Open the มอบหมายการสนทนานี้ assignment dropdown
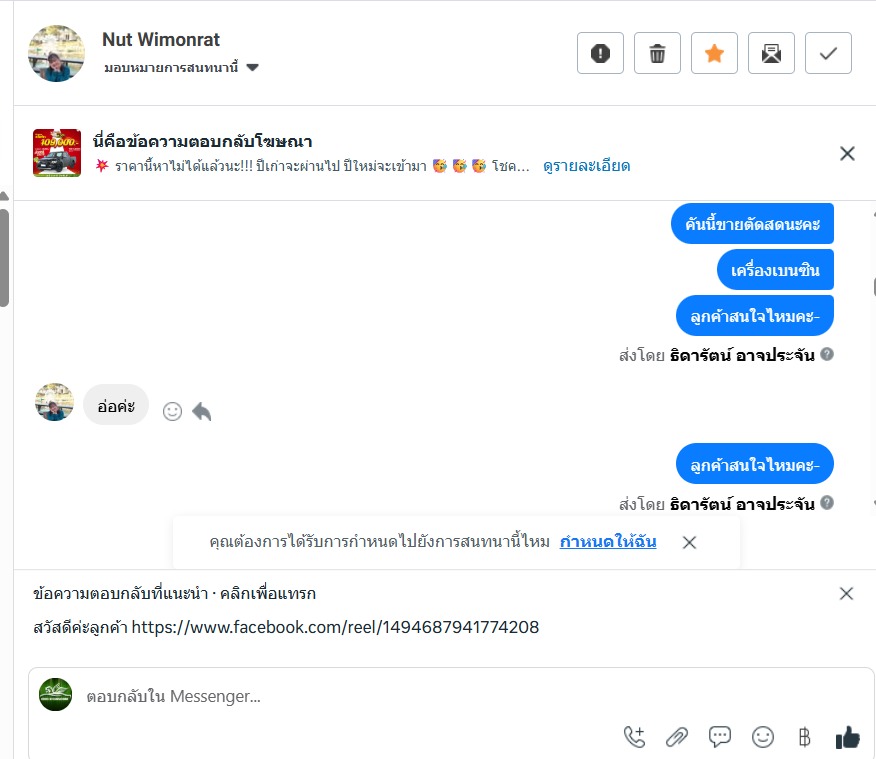876x759 pixels. (x=181, y=68)
